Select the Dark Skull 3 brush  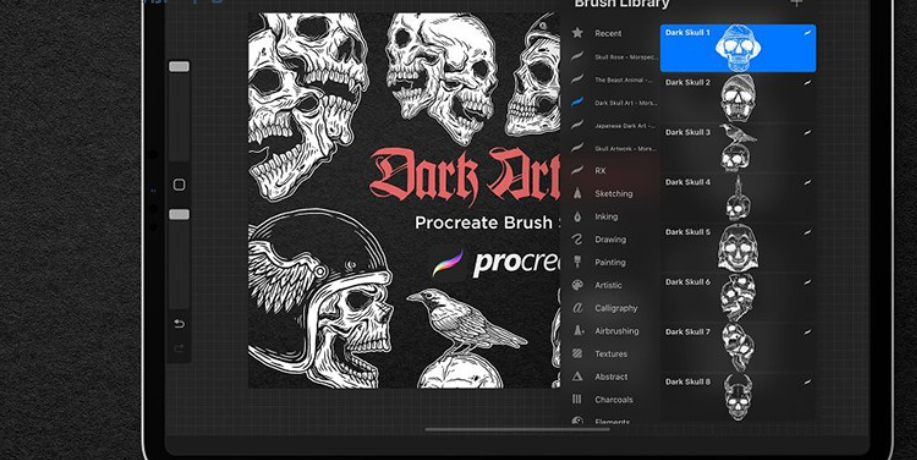click(x=738, y=148)
